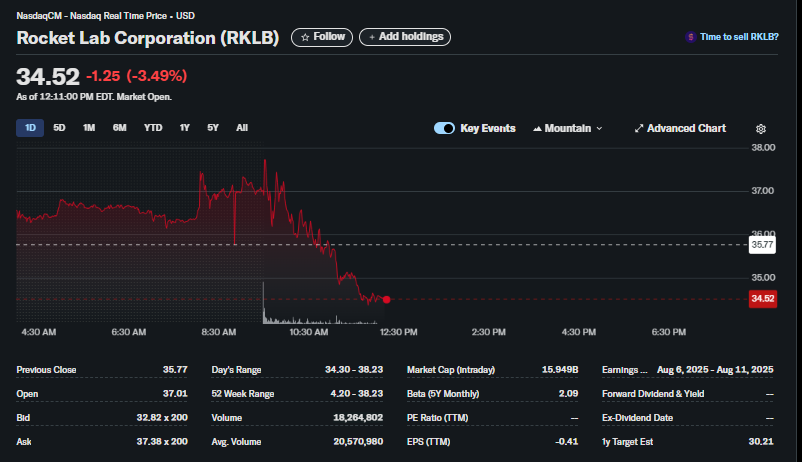
Task: Click the PE Ratio (TTM) label
Action: pos(437,417)
